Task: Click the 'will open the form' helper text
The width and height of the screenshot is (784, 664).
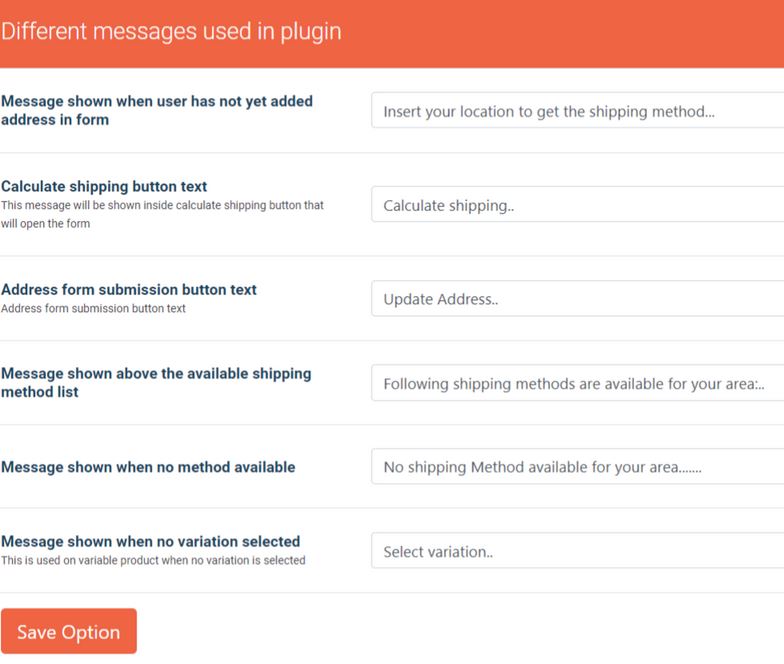Action: pyautogui.click(x=46, y=224)
